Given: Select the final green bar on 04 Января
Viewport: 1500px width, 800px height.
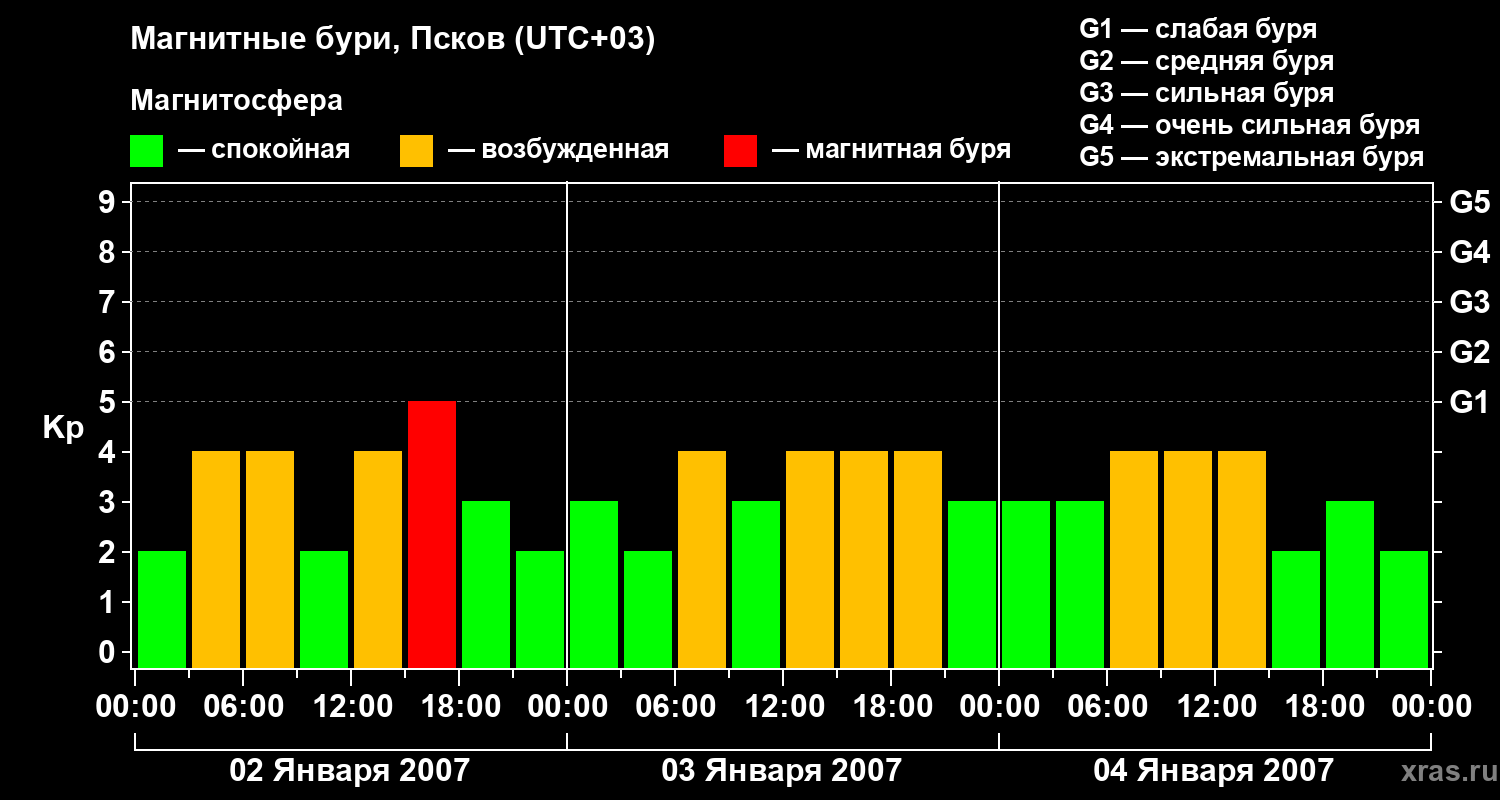Looking at the screenshot, I should click(1404, 609).
